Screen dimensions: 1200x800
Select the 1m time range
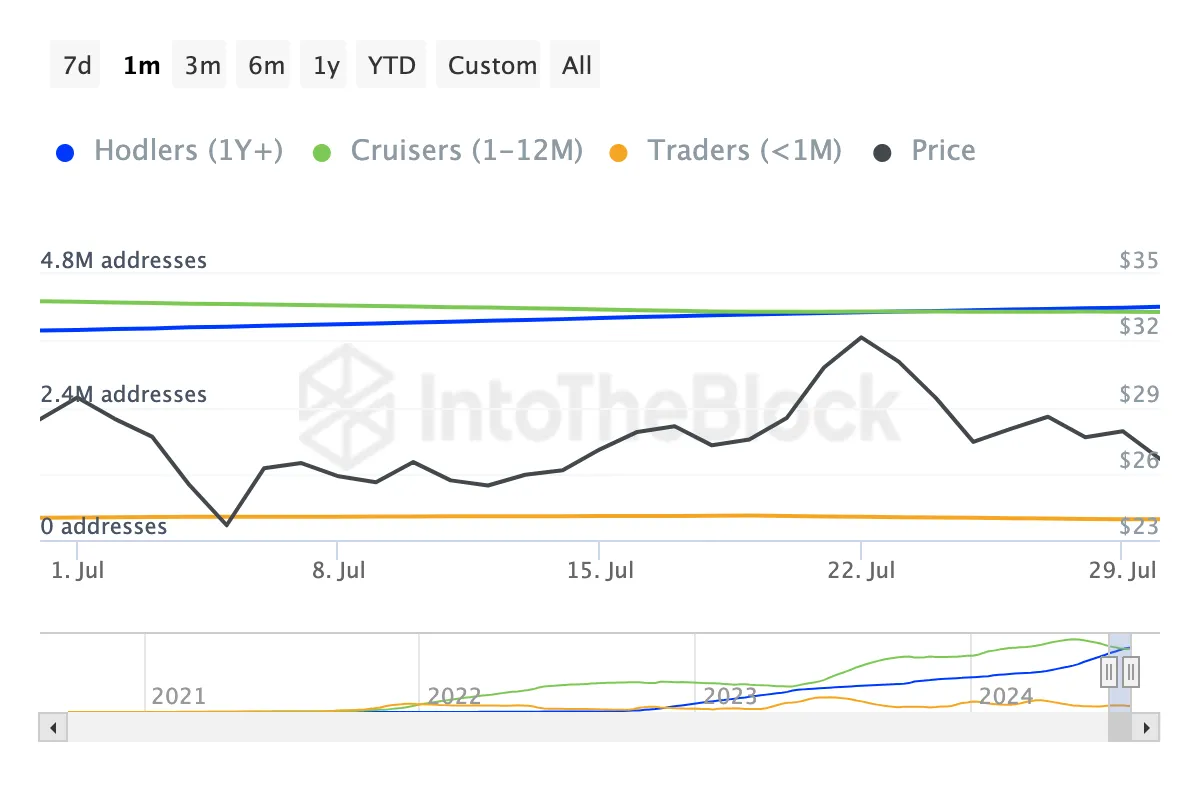tap(141, 66)
